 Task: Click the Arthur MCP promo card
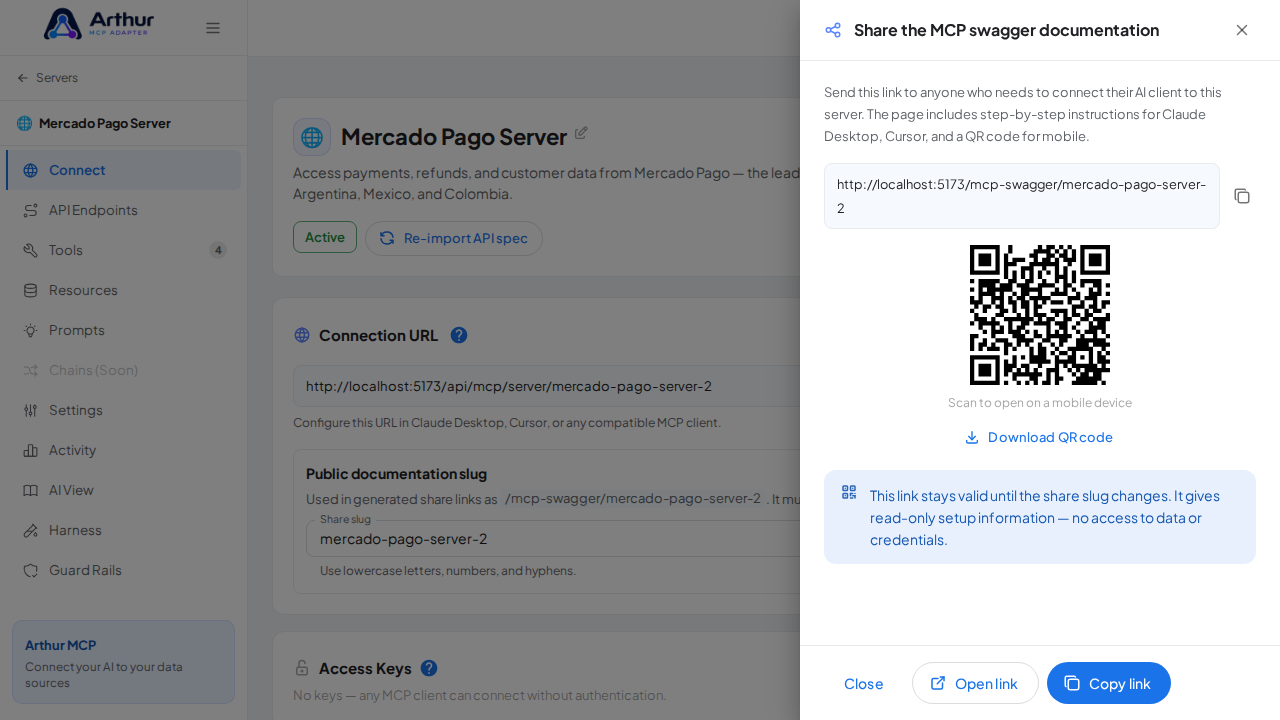123,662
